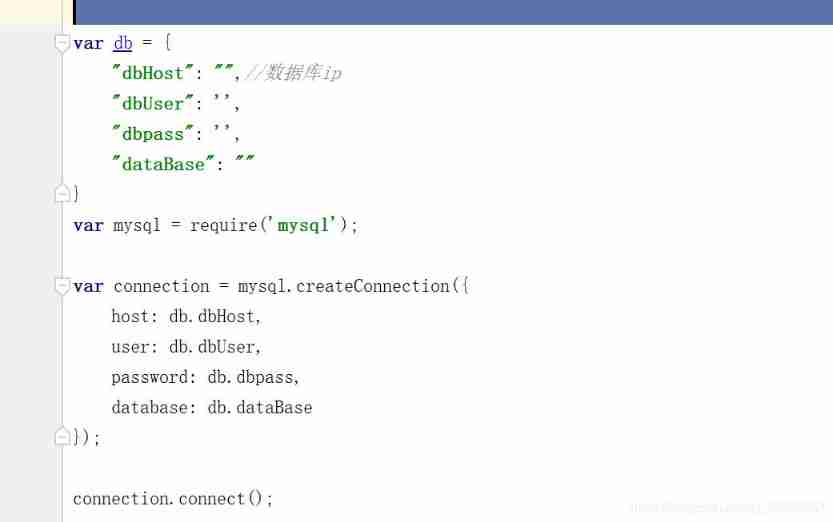Collapse the createConnection block fold marker
Viewport: 833px width, 522px height.
[62, 286]
